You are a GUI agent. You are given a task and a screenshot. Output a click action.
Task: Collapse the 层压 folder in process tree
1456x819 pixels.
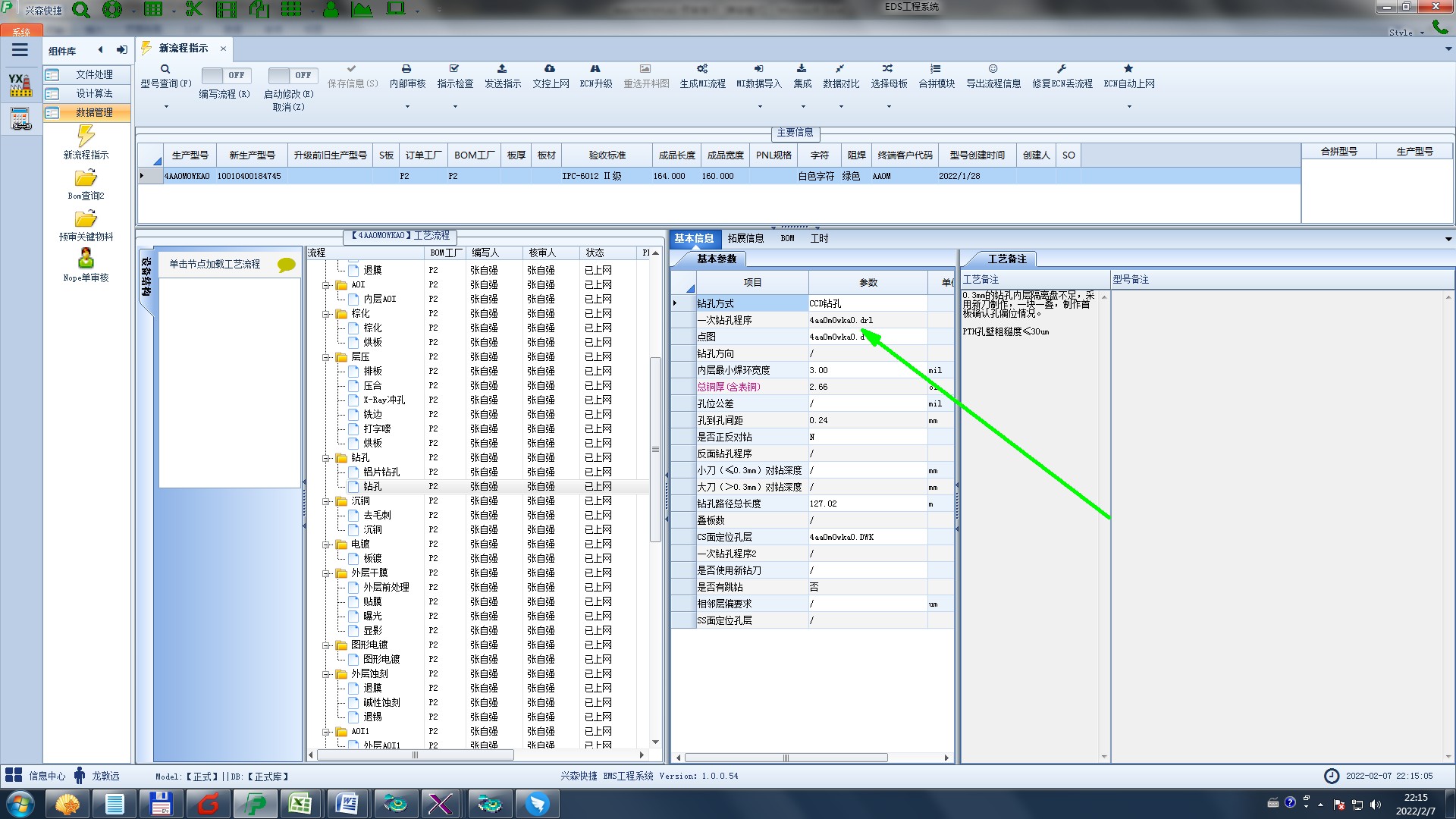click(x=326, y=357)
